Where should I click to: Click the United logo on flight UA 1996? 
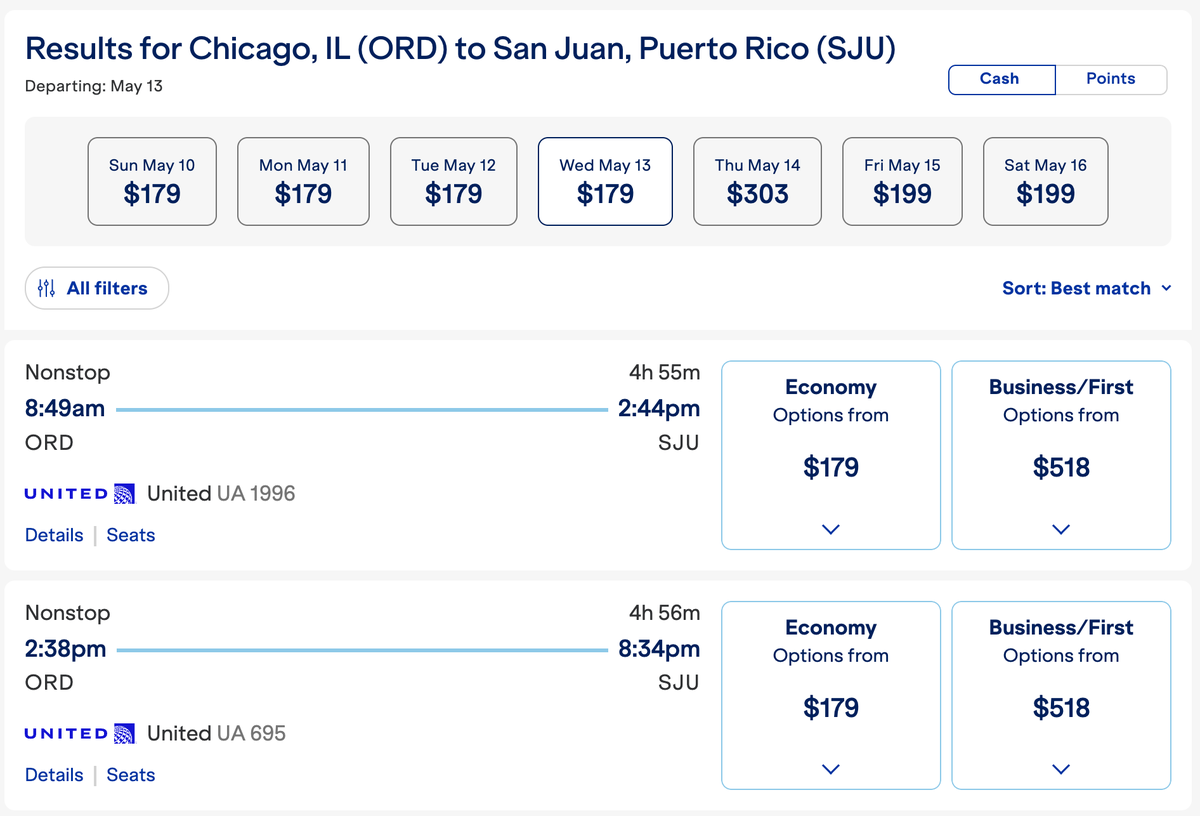(76, 492)
